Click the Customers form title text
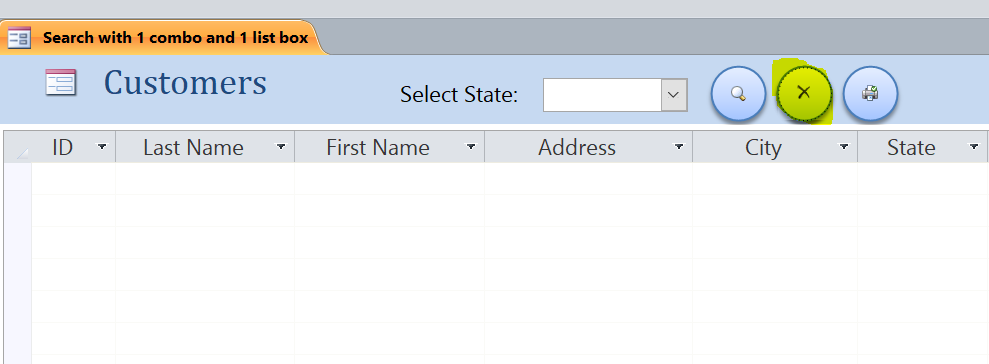The height and width of the screenshot is (364, 989). 185,83
